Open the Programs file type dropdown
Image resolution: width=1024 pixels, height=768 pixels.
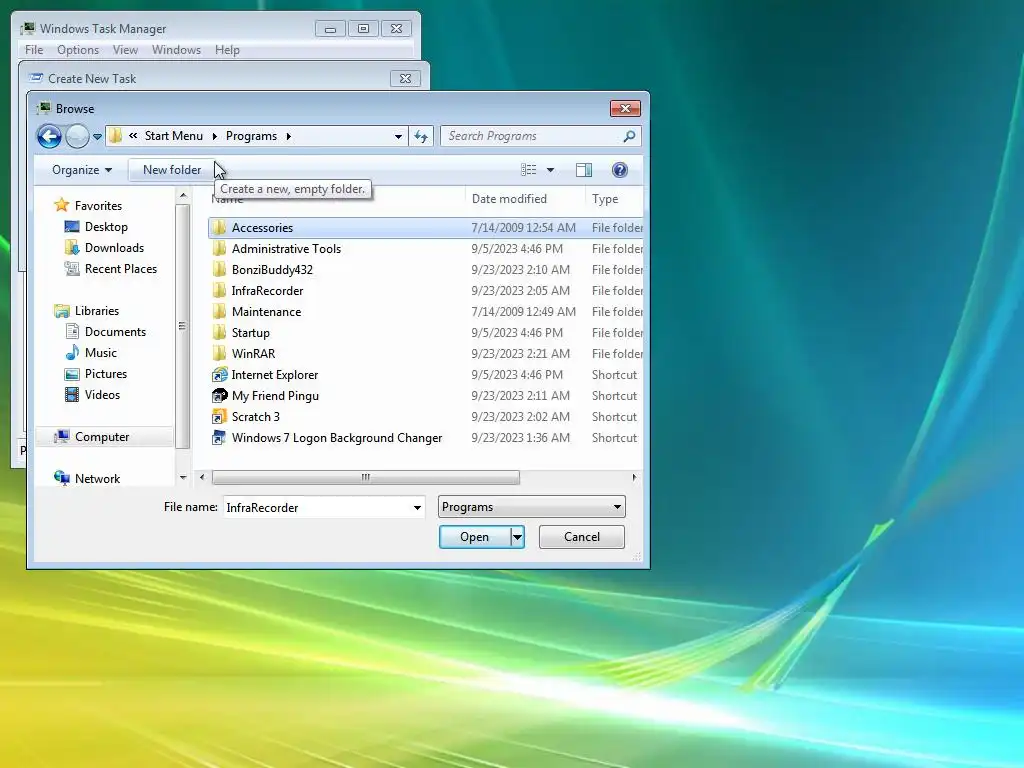coord(532,507)
